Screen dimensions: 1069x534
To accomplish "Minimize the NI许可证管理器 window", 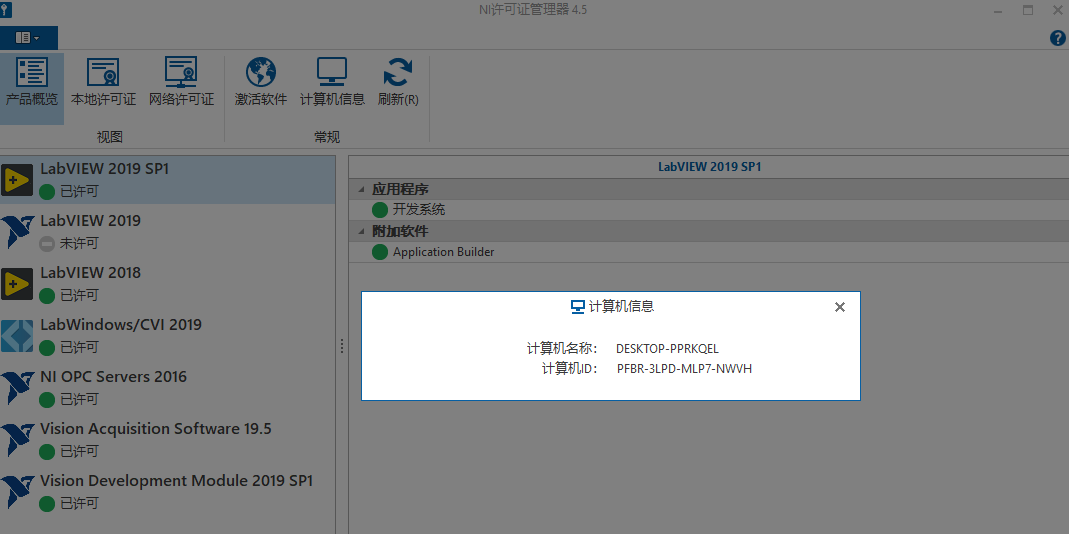I will (997, 10).
